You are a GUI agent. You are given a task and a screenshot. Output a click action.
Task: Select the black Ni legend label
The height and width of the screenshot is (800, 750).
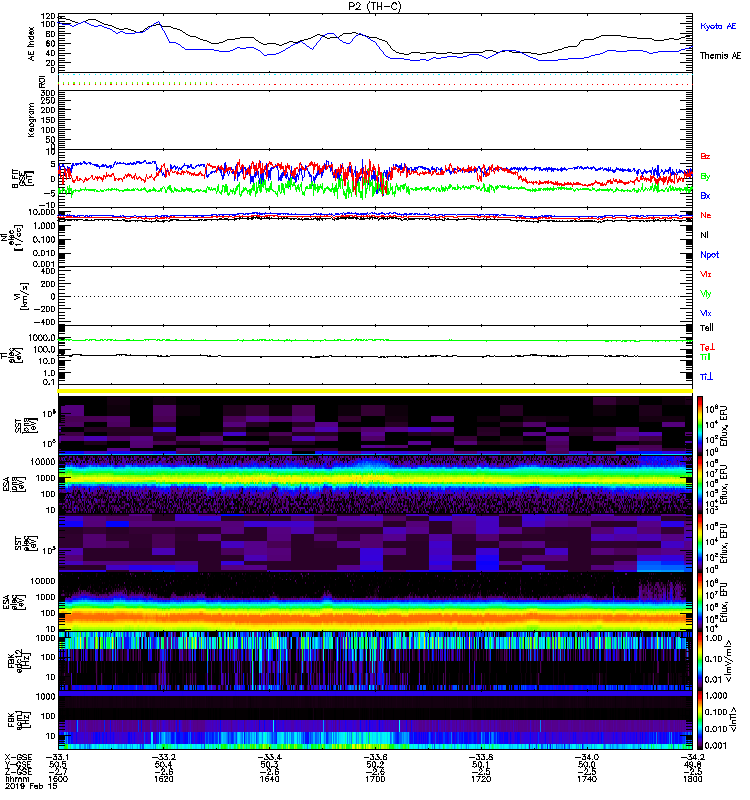pyautogui.click(x=704, y=235)
